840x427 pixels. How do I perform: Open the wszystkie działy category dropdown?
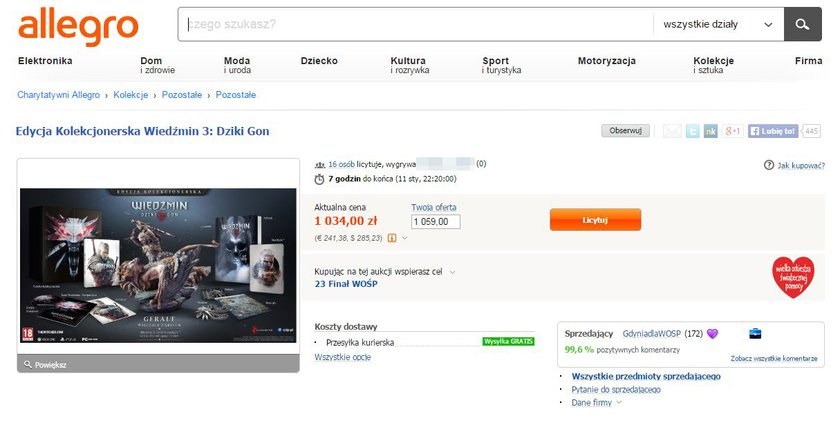point(718,24)
